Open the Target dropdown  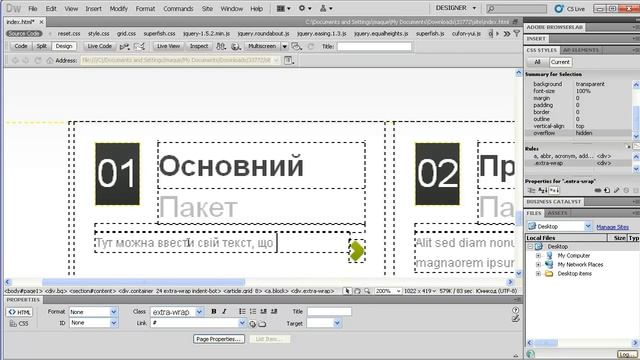coord(337,323)
